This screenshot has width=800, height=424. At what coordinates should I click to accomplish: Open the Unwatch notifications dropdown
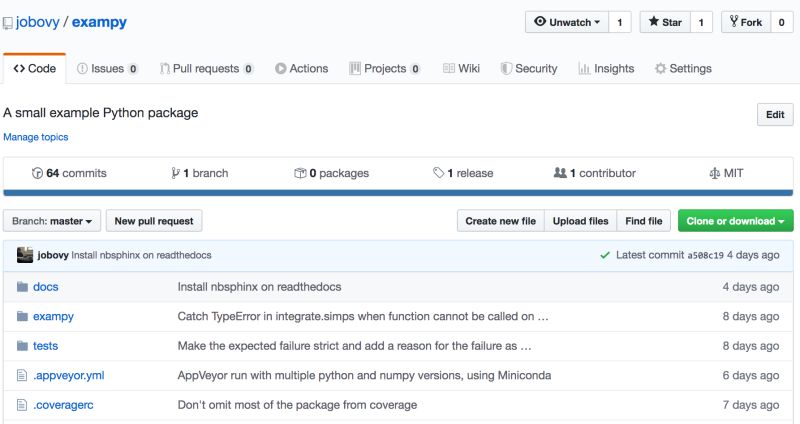point(567,22)
